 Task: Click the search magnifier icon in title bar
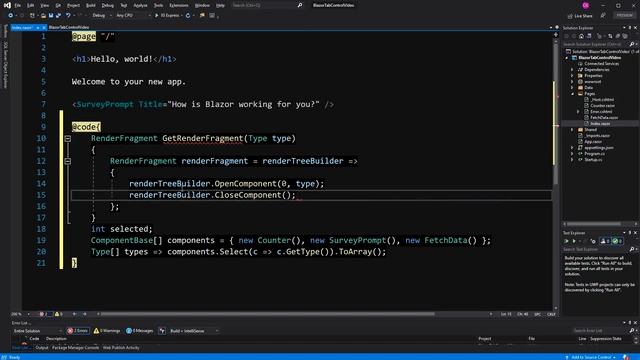300,5
